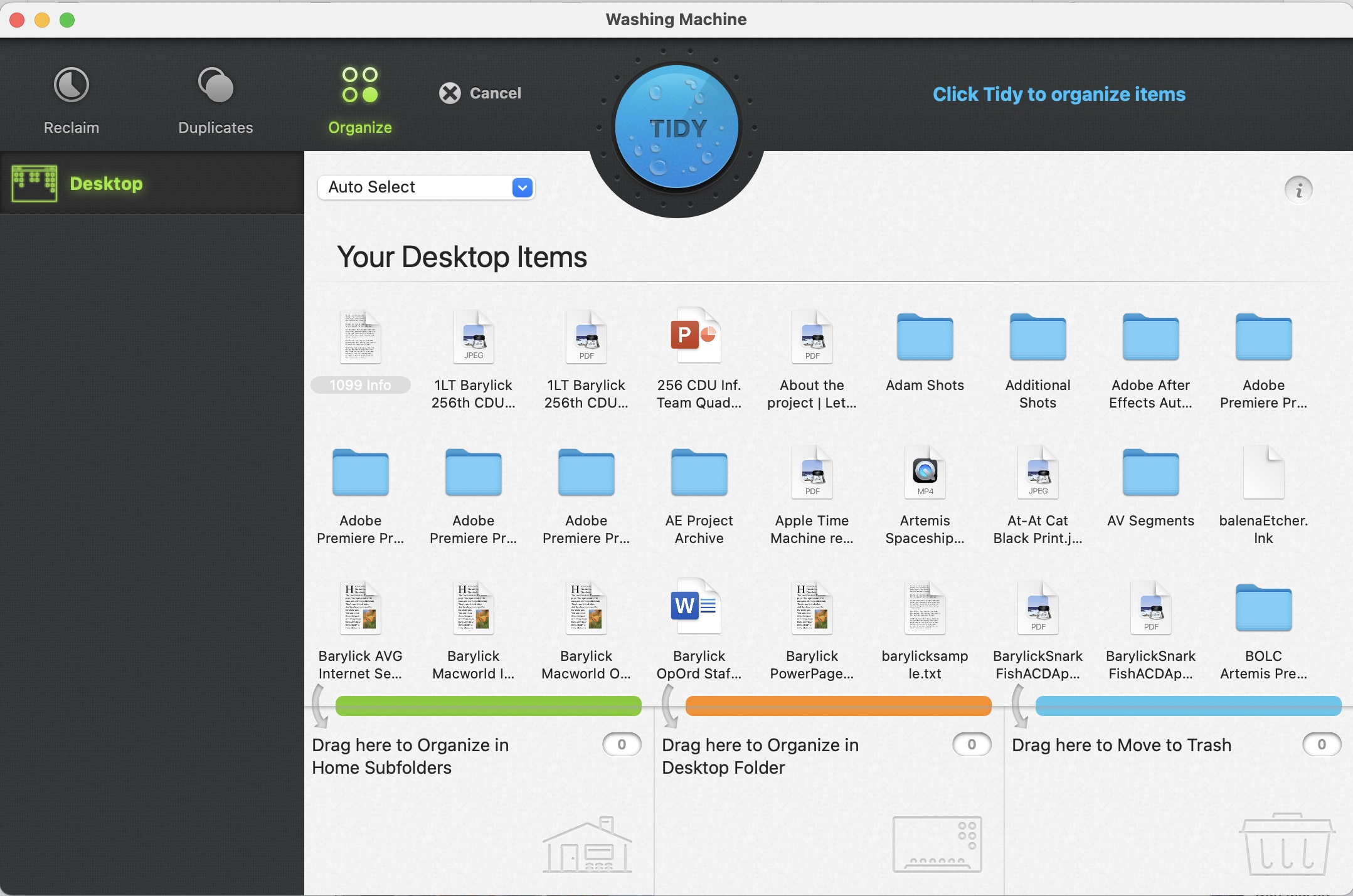
Task: Click the Cancel button
Action: [x=480, y=93]
